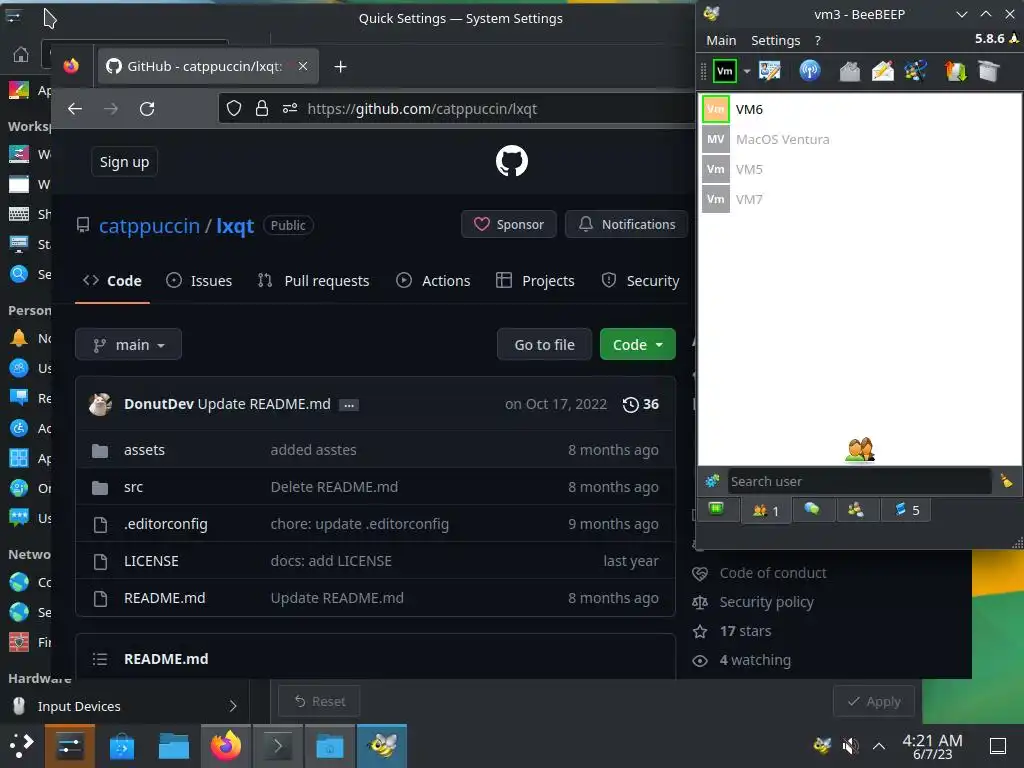Click the site permissions icon in URL bar
Image resolution: width=1024 pixels, height=768 pixels.
click(x=290, y=108)
